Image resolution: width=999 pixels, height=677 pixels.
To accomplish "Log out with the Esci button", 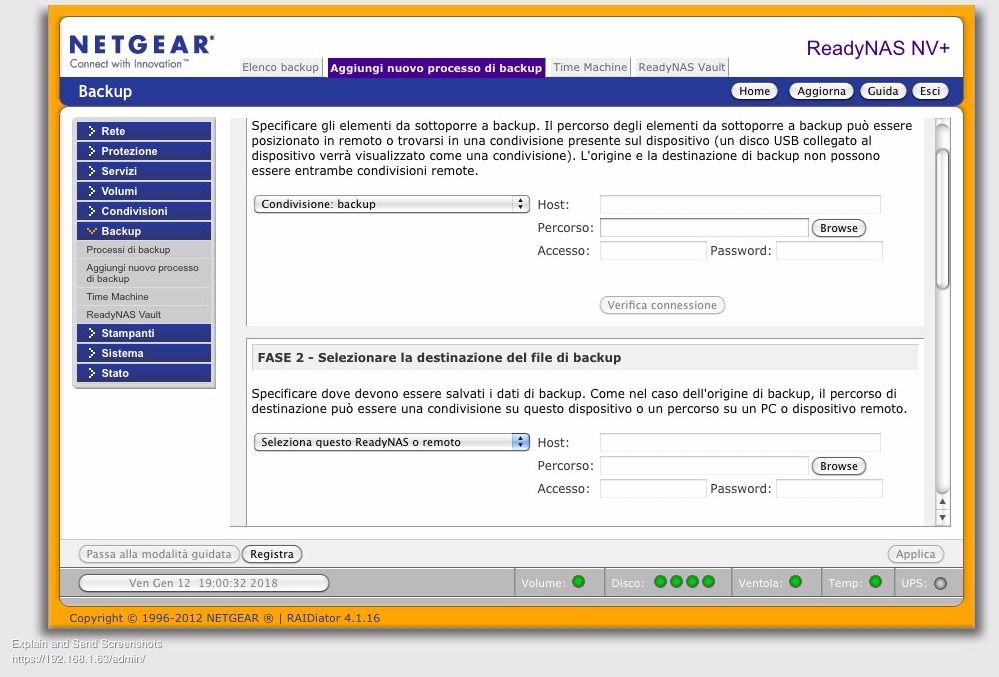I will click(930, 91).
